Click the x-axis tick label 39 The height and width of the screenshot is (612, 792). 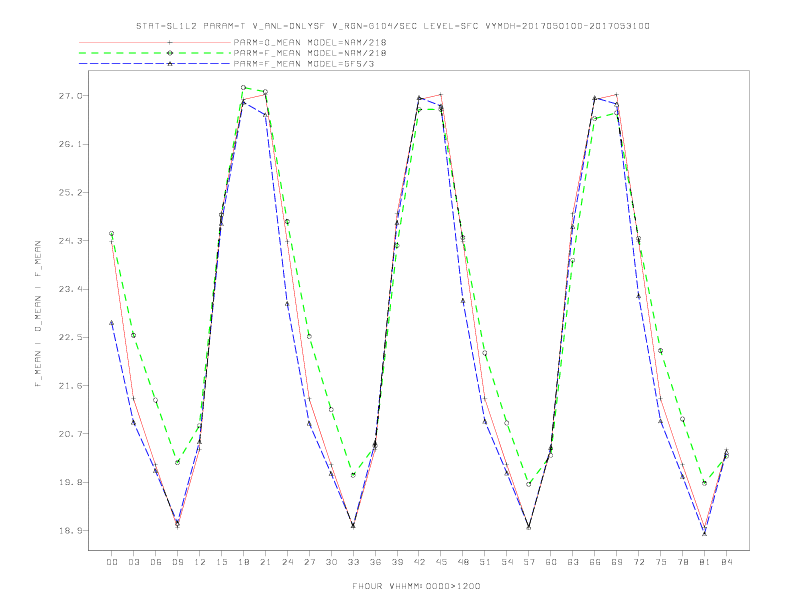[397, 562]
